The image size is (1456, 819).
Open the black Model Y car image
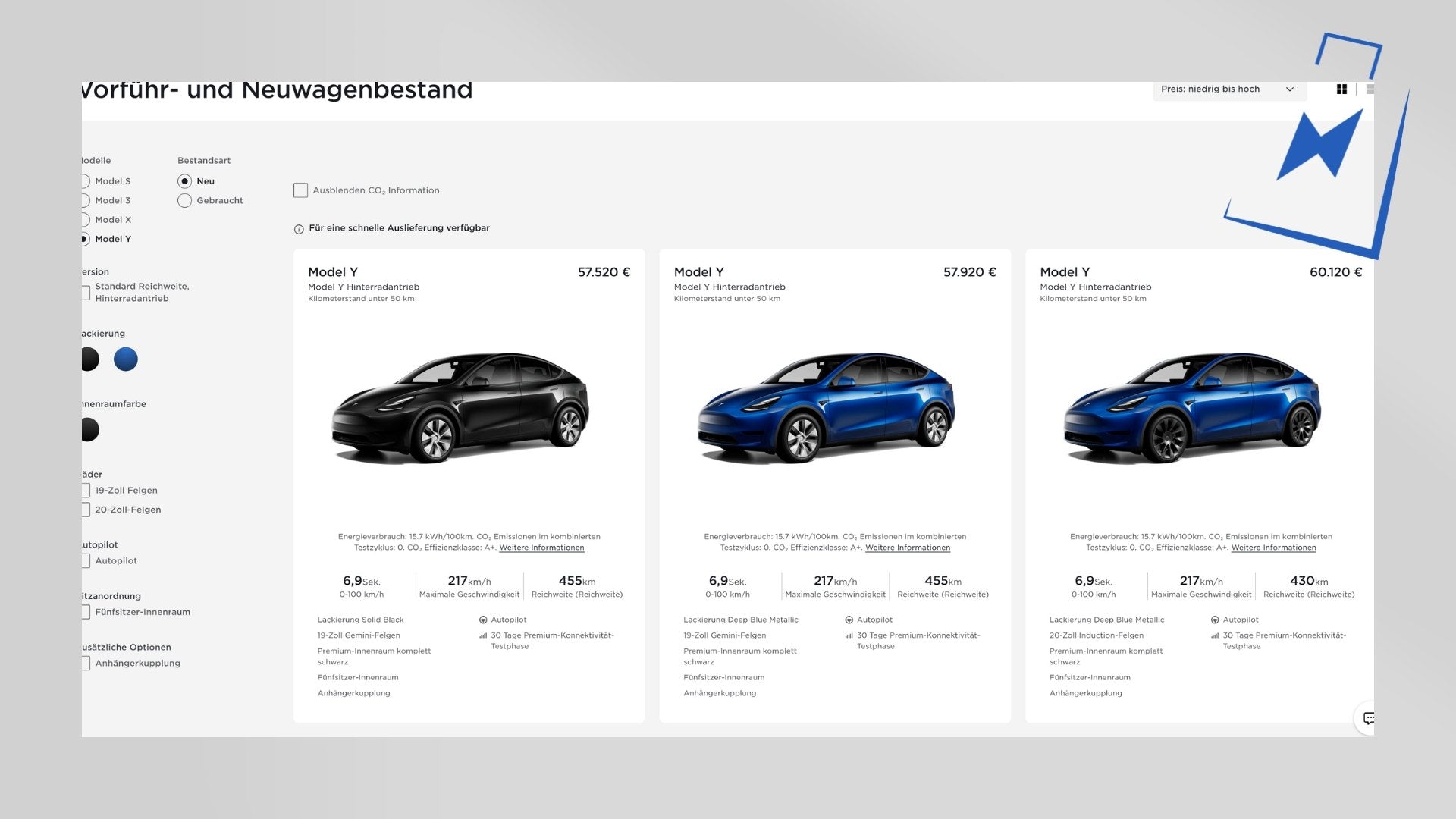tap(460, 408)
